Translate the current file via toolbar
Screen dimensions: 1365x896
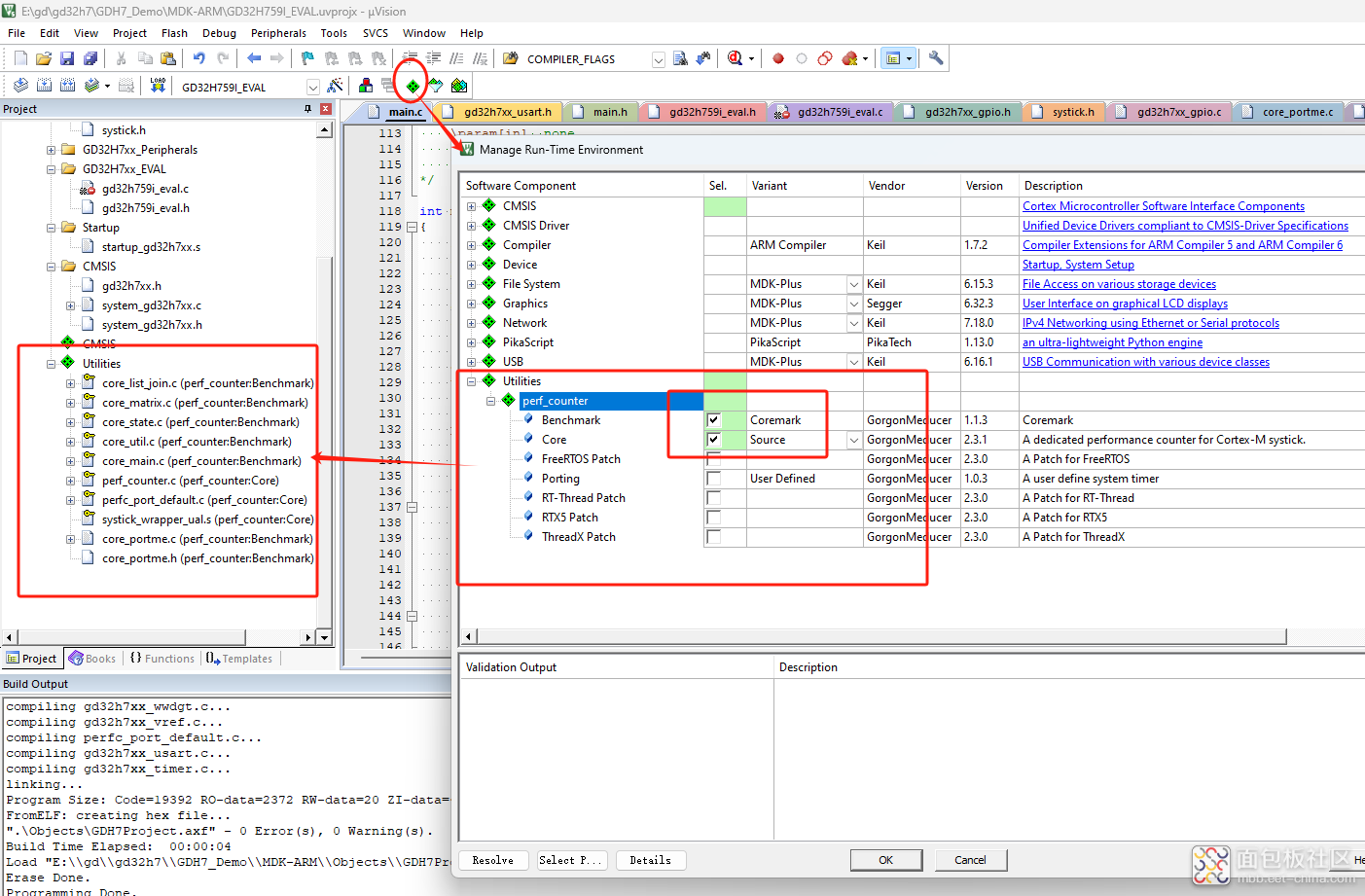coord(20,86)
